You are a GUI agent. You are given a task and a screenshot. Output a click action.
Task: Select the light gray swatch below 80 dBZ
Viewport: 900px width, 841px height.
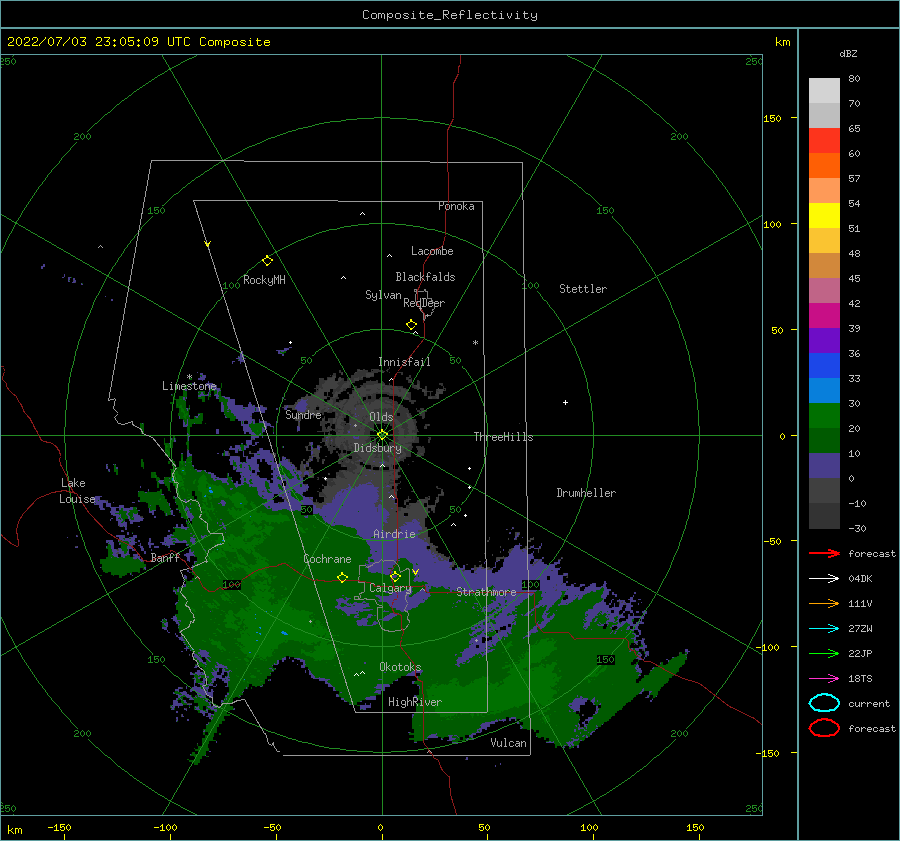coord(824,91)
